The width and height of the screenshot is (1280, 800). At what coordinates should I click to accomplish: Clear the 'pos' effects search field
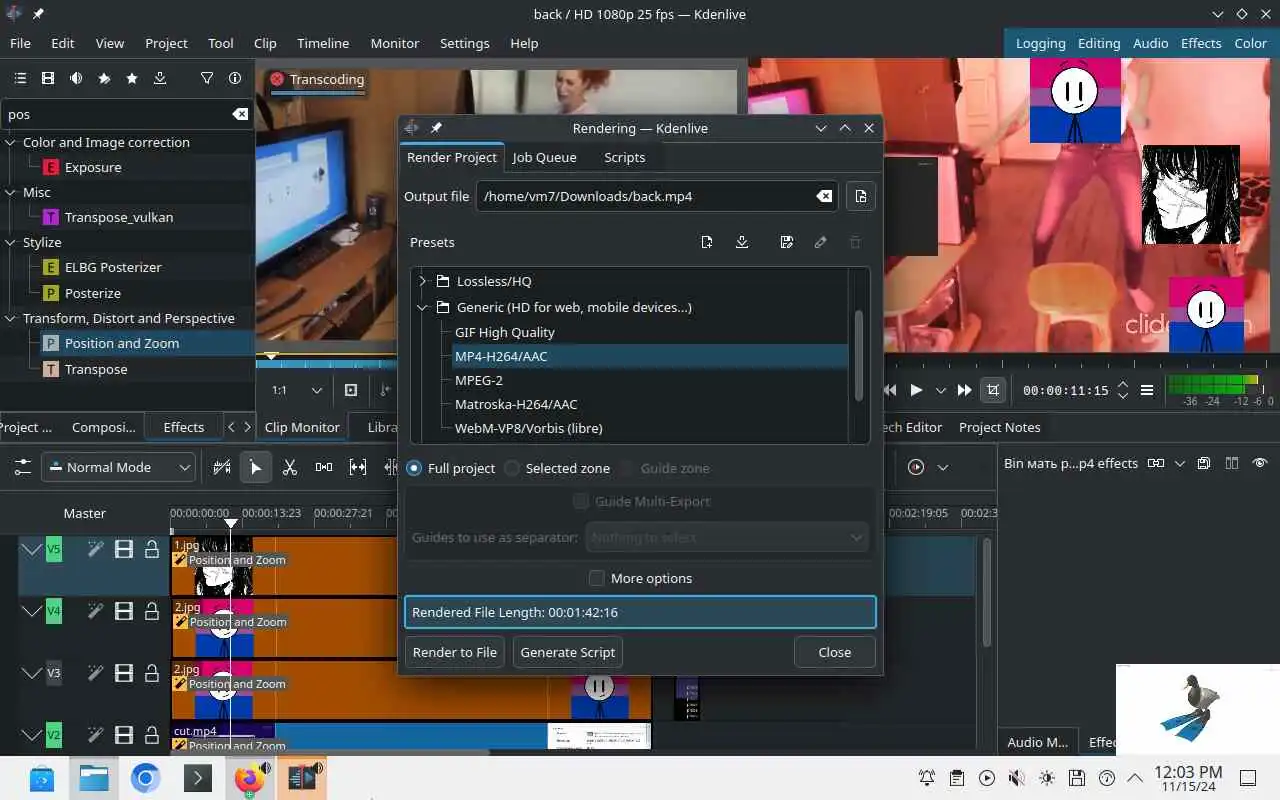click(x=240, y=114)
